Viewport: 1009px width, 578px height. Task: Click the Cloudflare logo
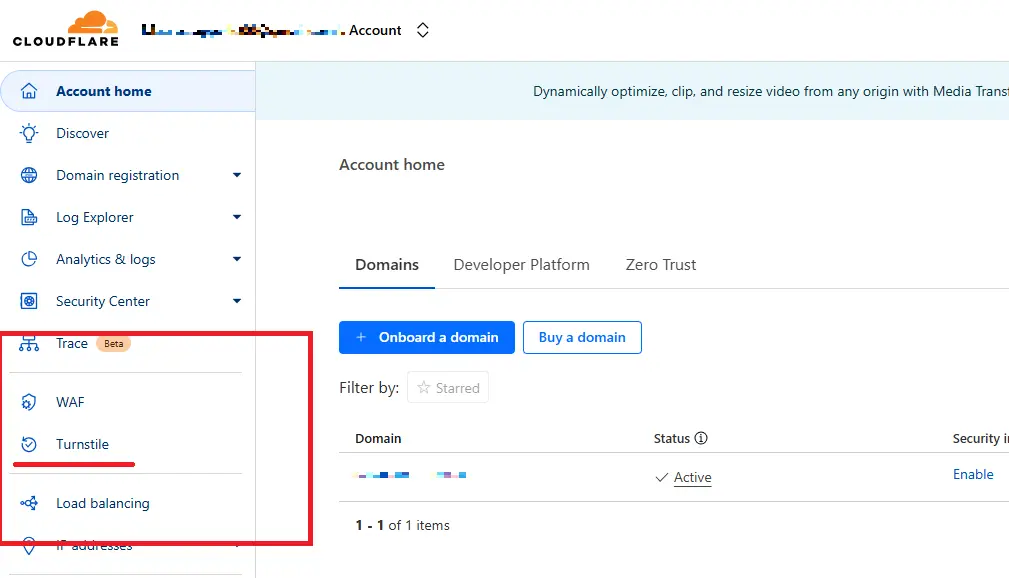(66, 28)
